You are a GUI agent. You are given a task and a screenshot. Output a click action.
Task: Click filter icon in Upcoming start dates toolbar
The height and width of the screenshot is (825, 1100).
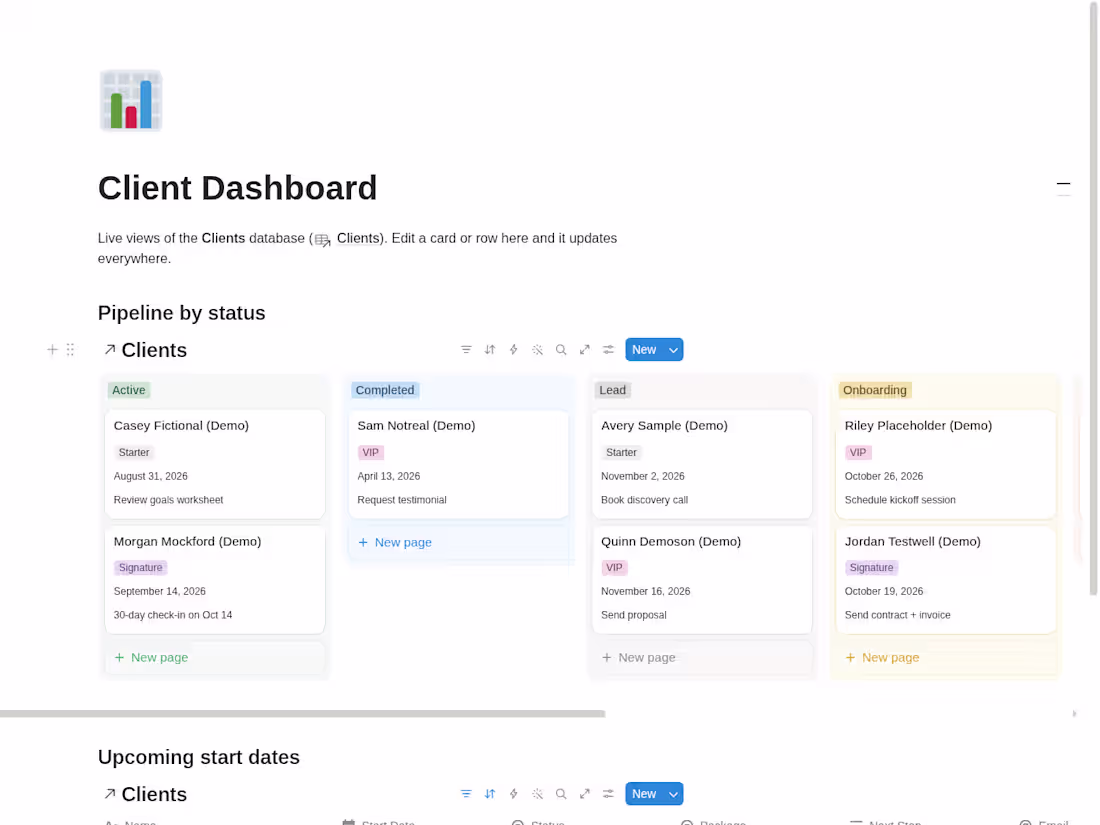pyautogui.click(x=466, y=793)
